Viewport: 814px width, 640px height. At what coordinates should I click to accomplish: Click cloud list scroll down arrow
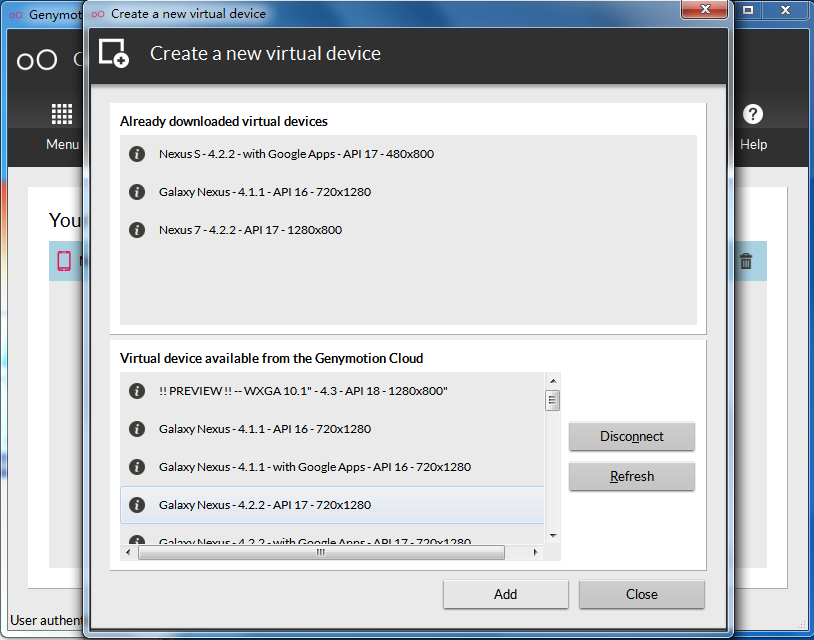pyautogui.click(x=553, y=536)
